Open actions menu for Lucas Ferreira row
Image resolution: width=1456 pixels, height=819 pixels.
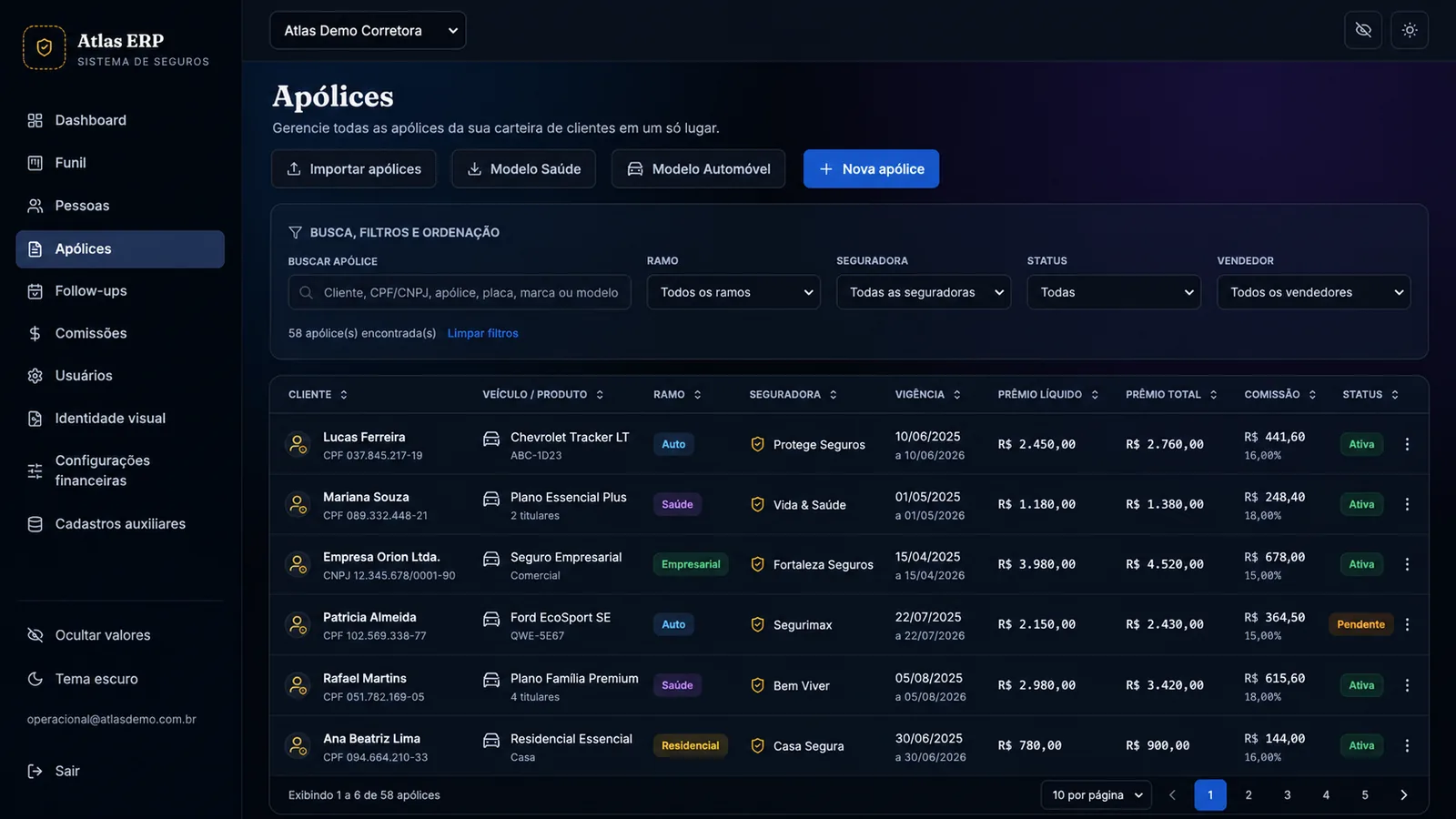[x=1407, y=444]
